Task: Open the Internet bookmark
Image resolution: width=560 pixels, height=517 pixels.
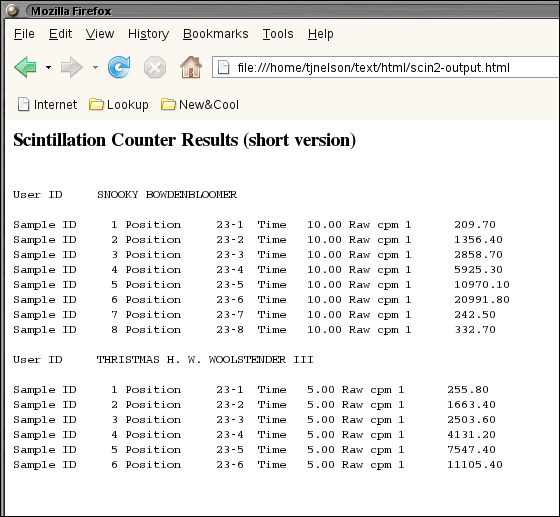Action: point(47,105)
